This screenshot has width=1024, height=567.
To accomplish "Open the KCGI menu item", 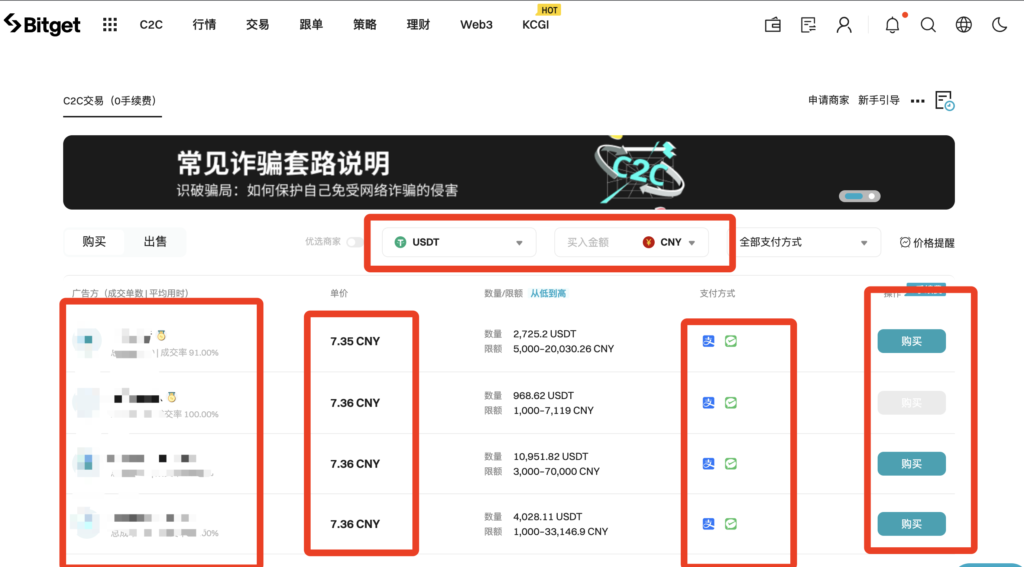I will 536,25.
